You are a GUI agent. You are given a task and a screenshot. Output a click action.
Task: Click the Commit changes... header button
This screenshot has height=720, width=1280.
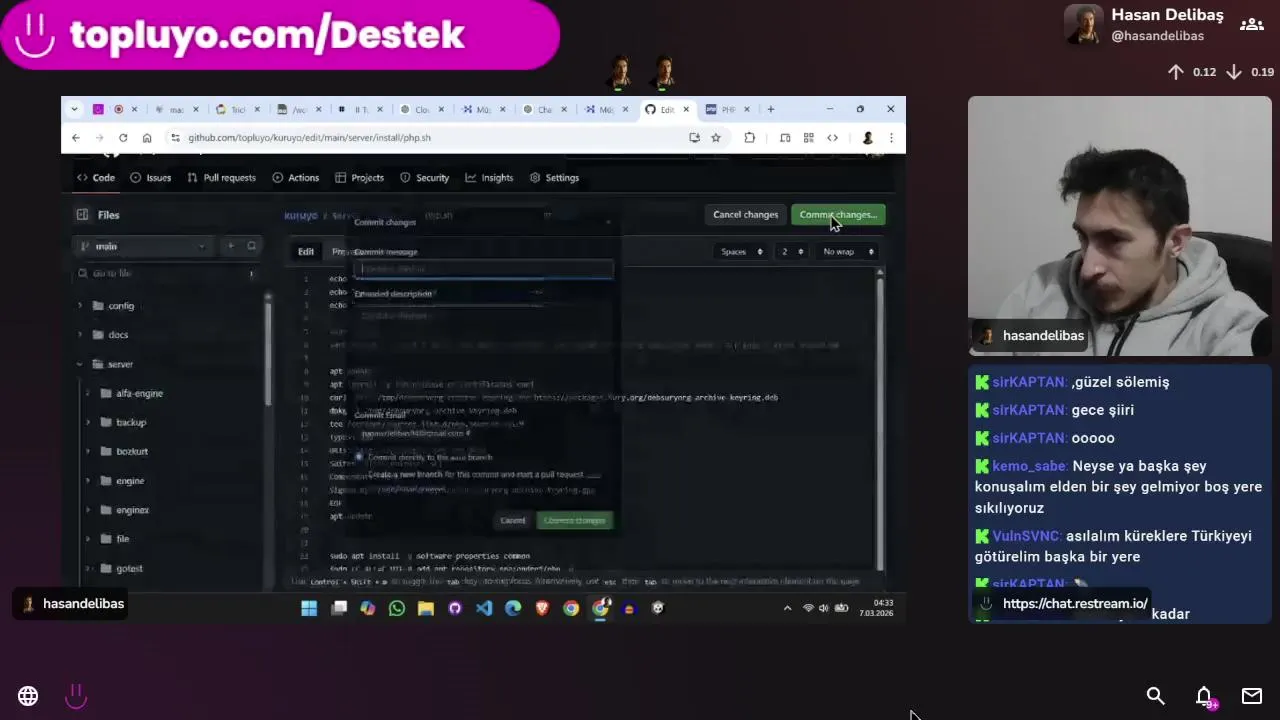coord(838,215)
